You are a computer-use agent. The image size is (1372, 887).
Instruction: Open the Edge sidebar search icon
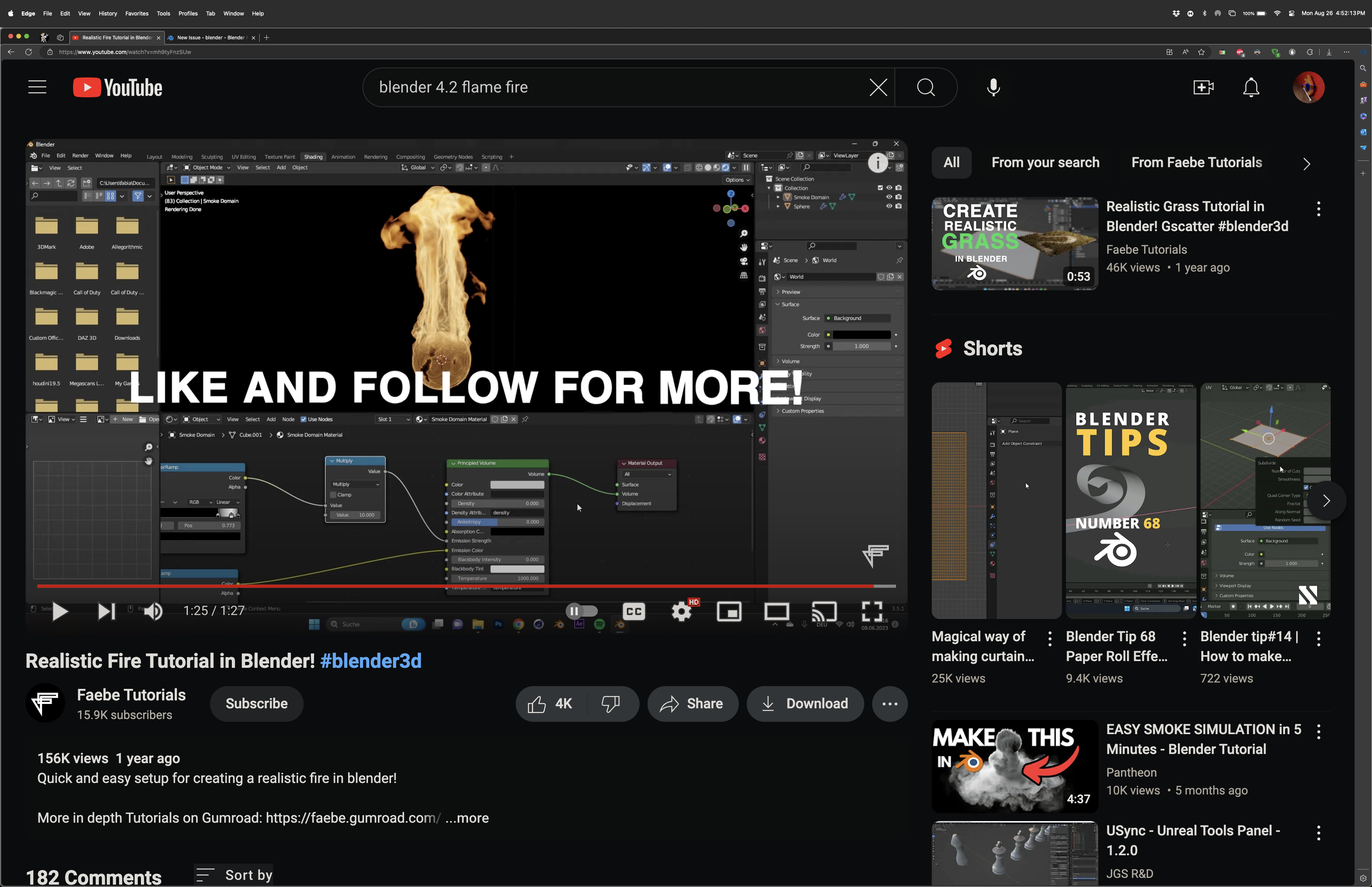(x=1363, y=68)
